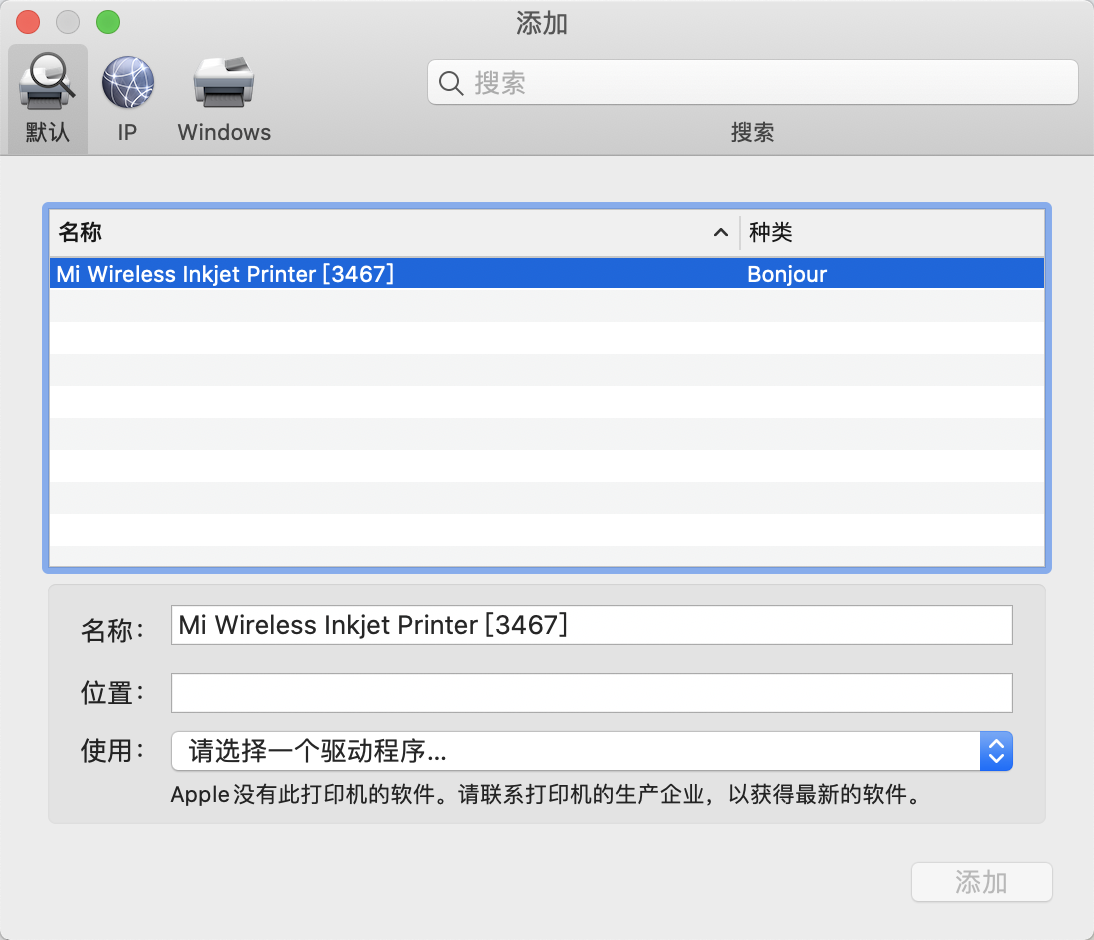Focus the 搜索 search field
This screenshot has width=1094, height=940.
753,82
